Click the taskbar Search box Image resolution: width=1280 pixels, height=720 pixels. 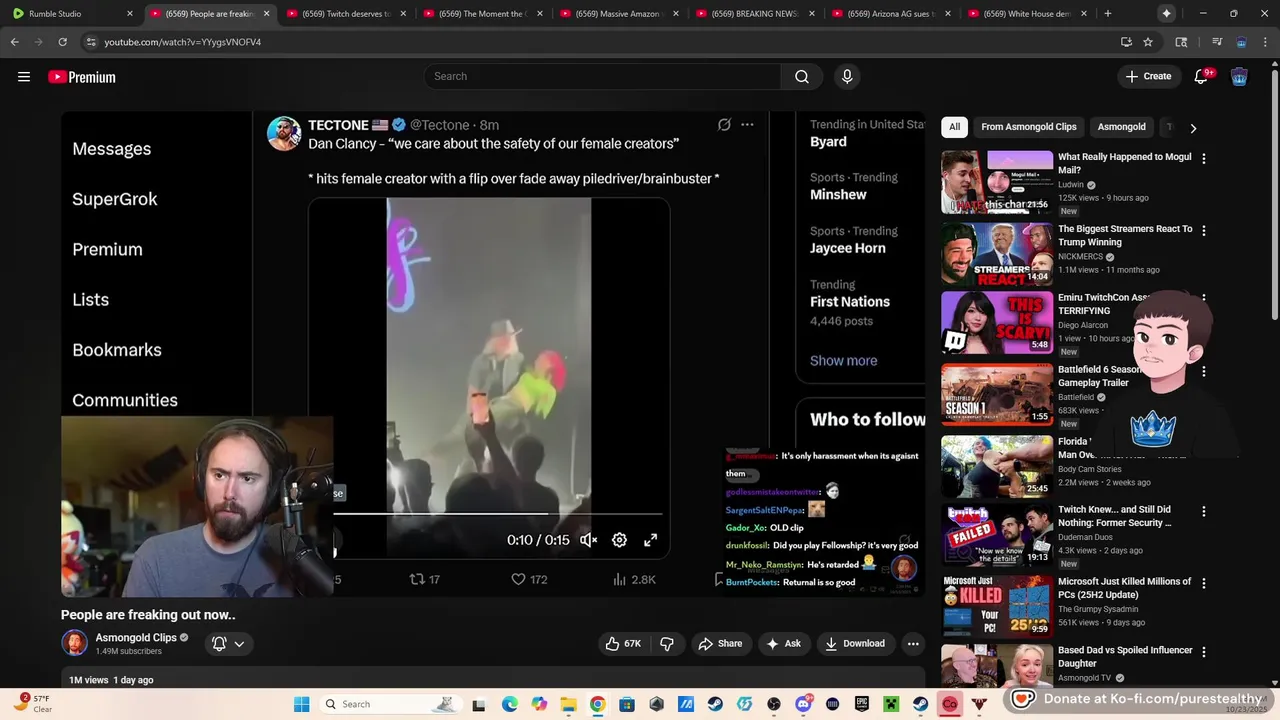[x=391, y=704]
